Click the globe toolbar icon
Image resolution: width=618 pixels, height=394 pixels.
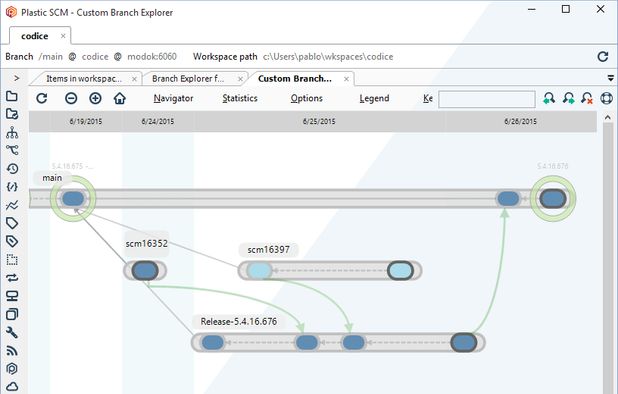click(x=607, y=98)
